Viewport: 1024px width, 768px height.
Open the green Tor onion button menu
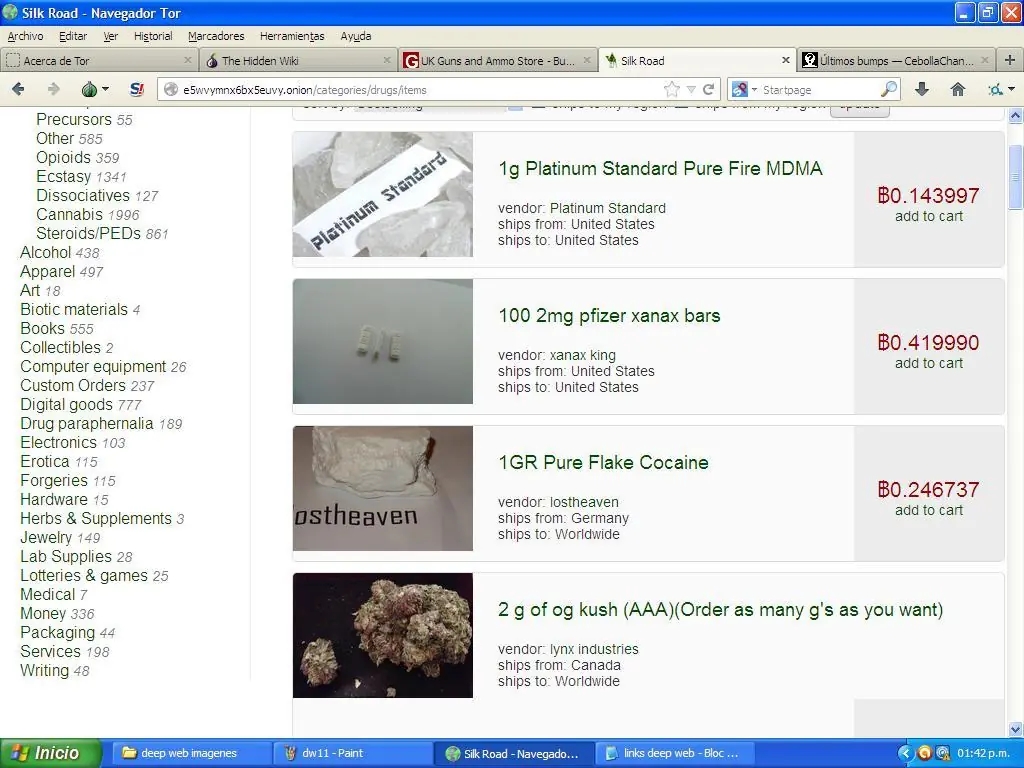tap(95, 89)
